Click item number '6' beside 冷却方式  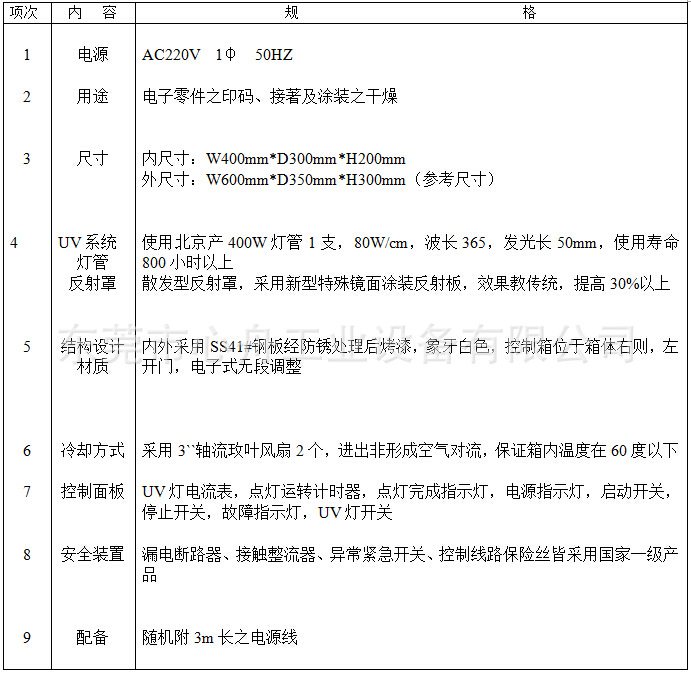pos(27,451)
